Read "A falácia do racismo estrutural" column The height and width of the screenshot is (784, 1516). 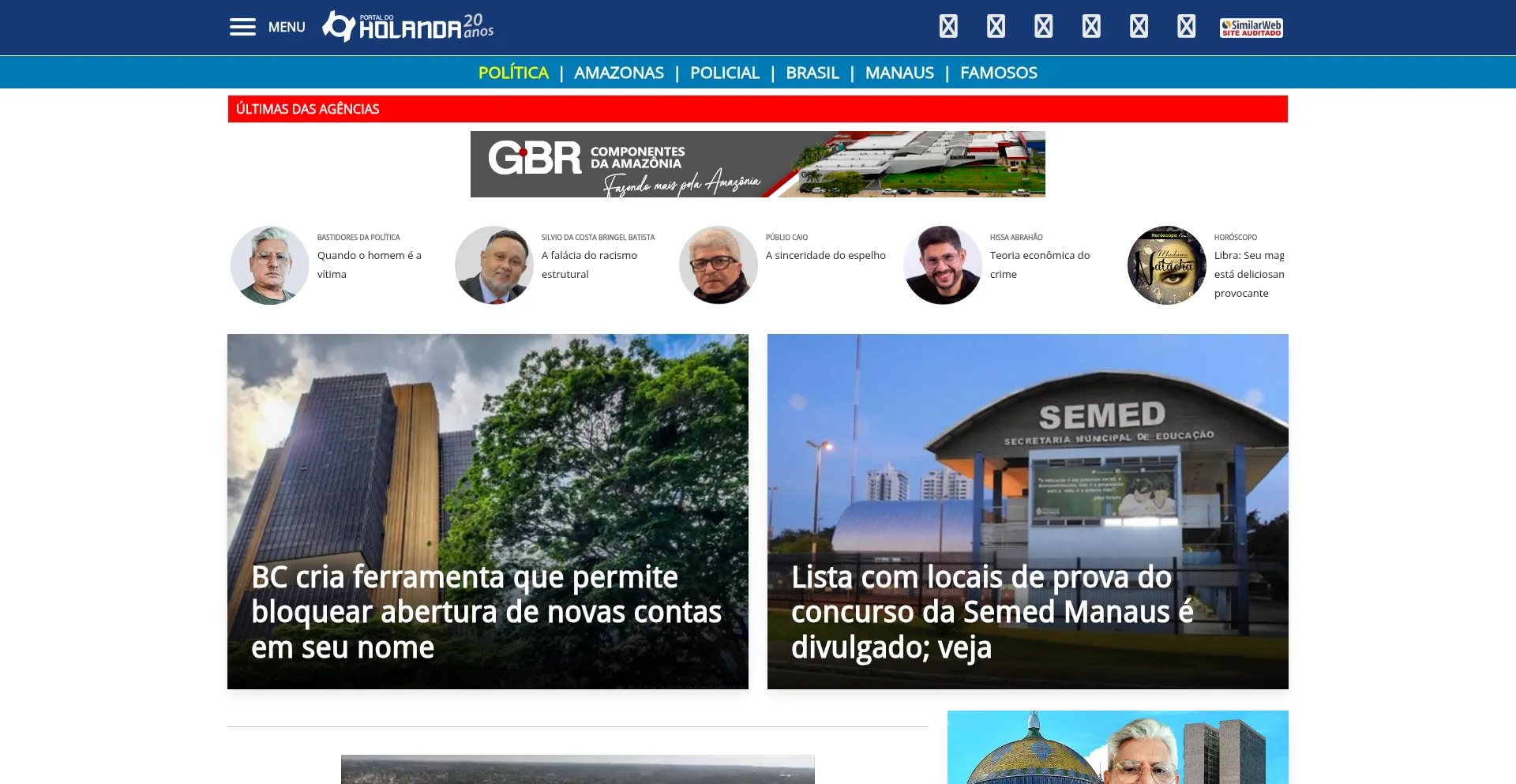click(589, 264)
